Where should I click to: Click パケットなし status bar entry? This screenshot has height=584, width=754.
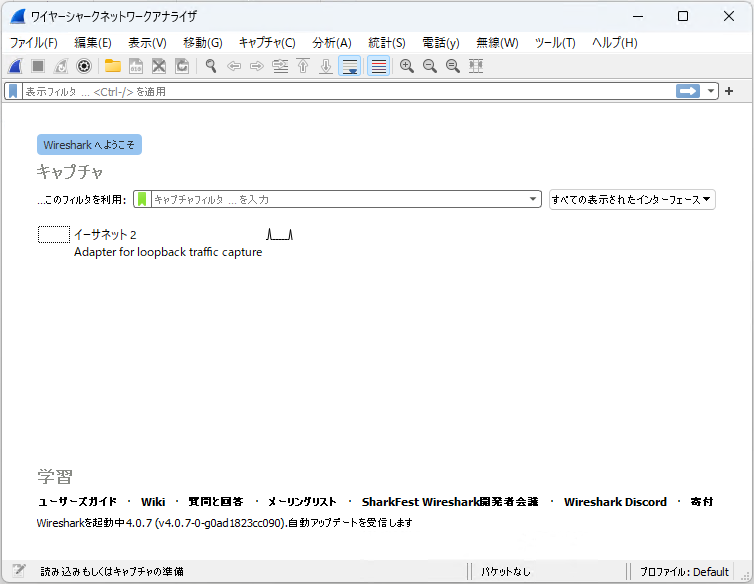tap(506, 571)
